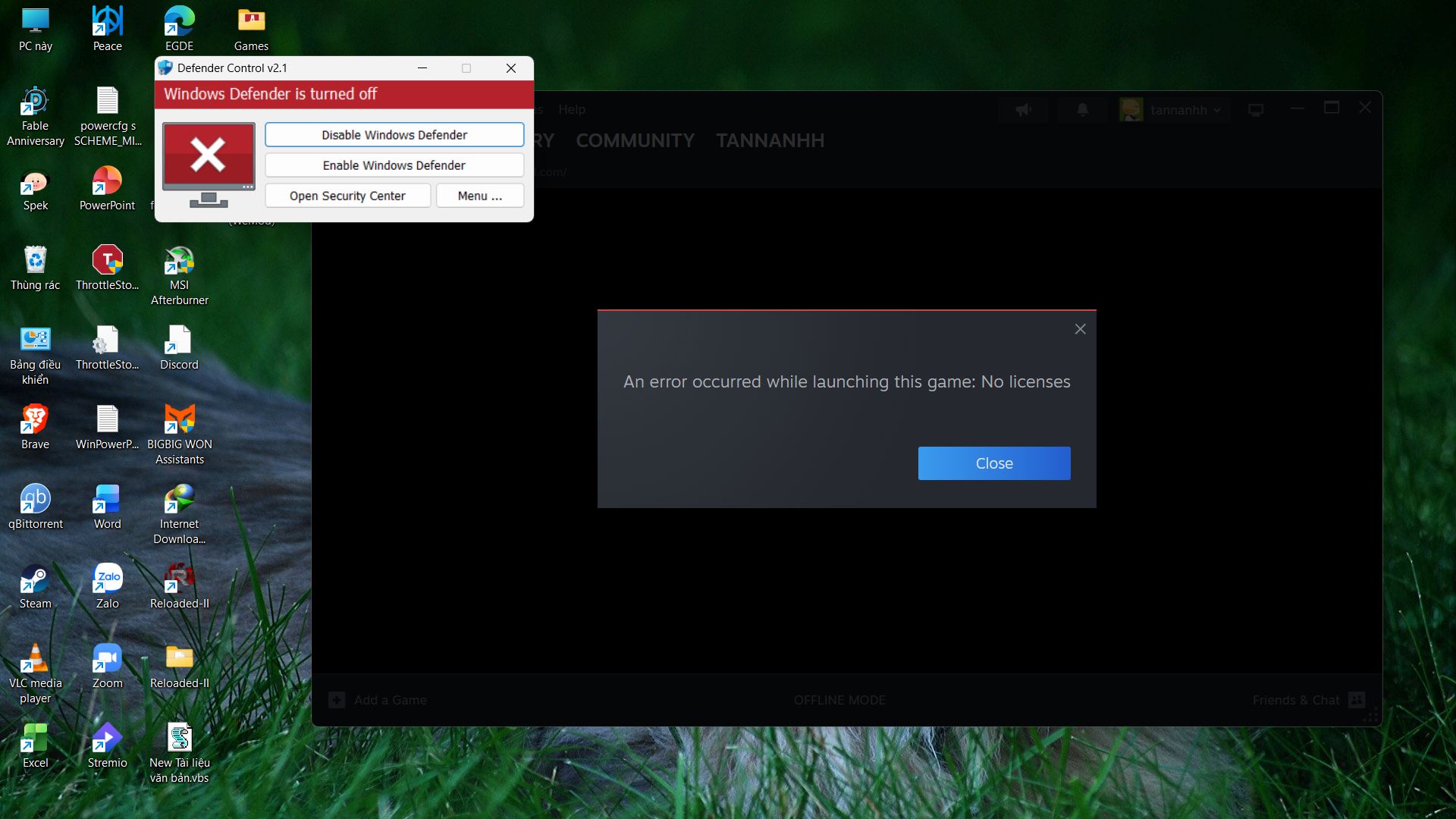Click Open Security Center button

347,196
